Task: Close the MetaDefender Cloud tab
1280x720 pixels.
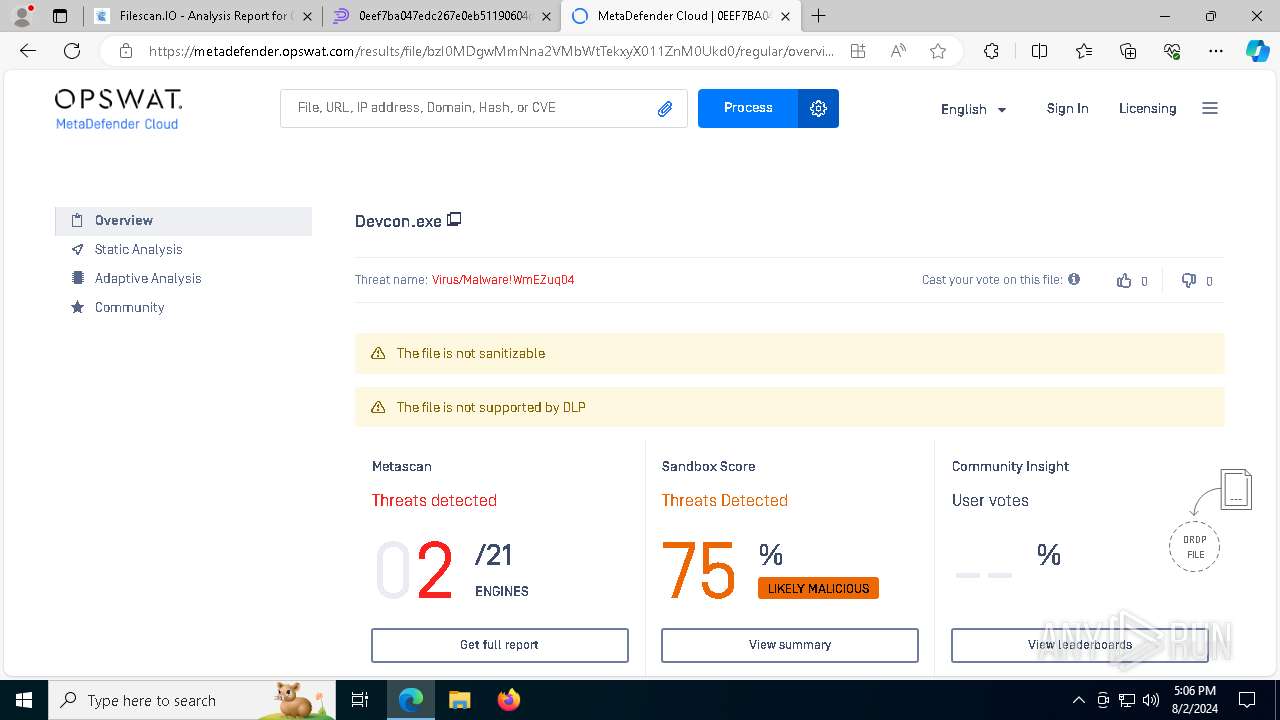Action: point(785,16)
